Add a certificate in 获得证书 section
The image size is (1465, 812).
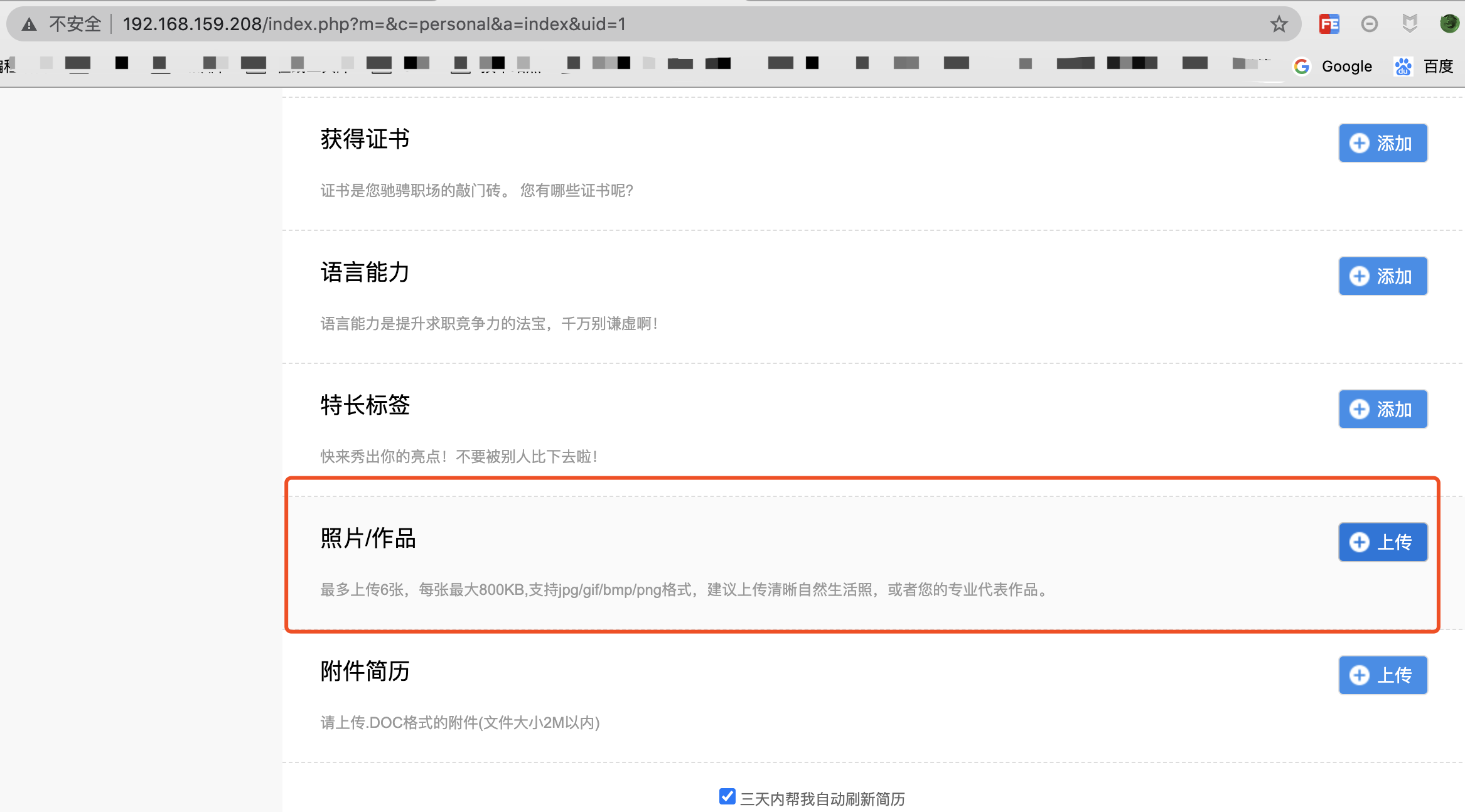[x=1383, y=143]
